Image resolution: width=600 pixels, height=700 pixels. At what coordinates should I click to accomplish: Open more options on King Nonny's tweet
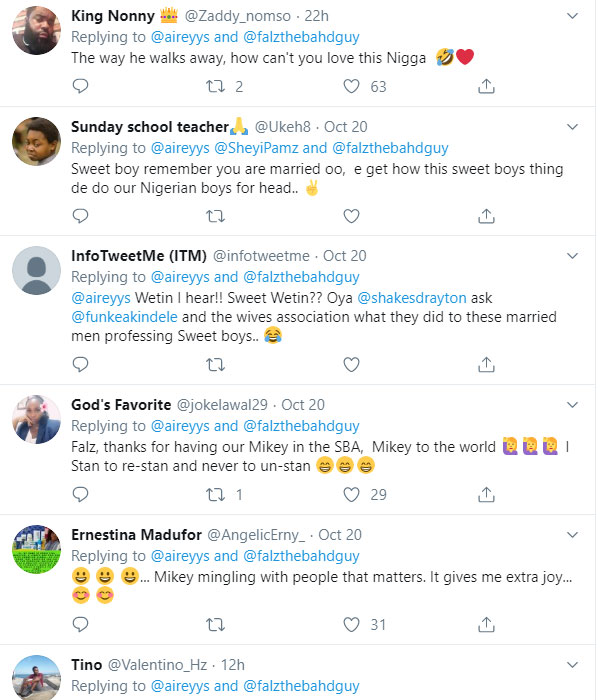point(572,16)
